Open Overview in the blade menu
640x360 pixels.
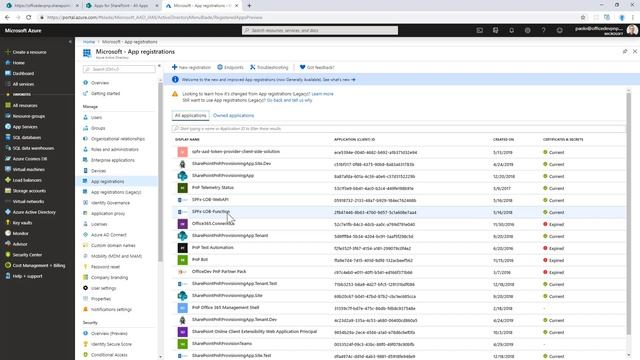100,83
